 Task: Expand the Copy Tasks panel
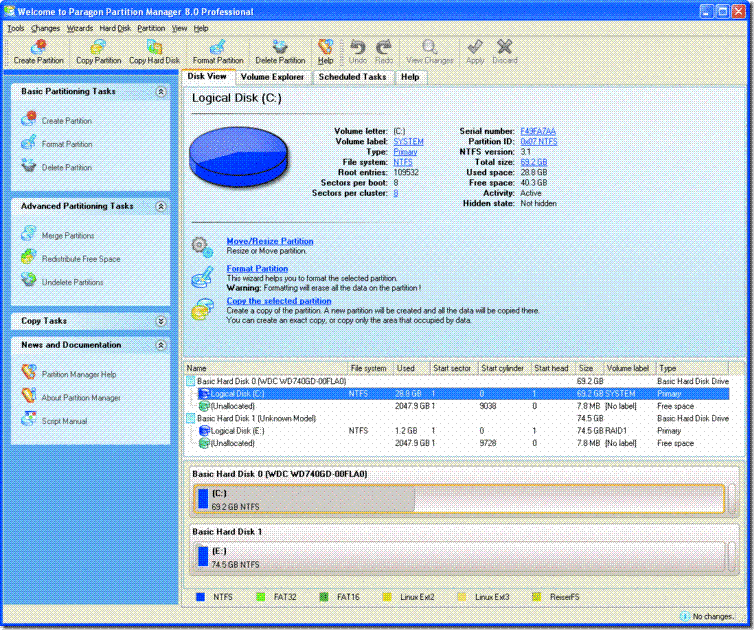point(161,321)
